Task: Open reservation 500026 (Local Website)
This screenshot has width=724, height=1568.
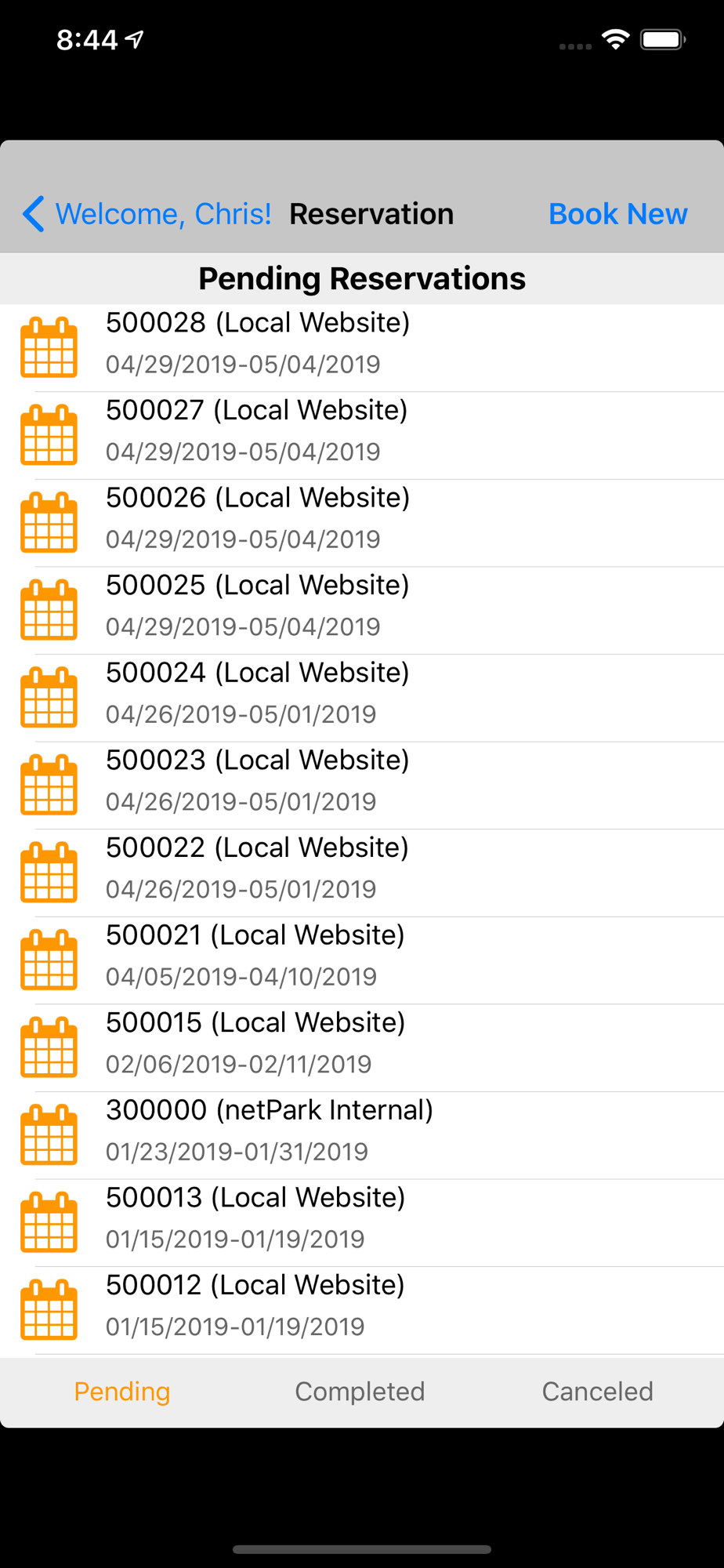Action: (362, 523)
